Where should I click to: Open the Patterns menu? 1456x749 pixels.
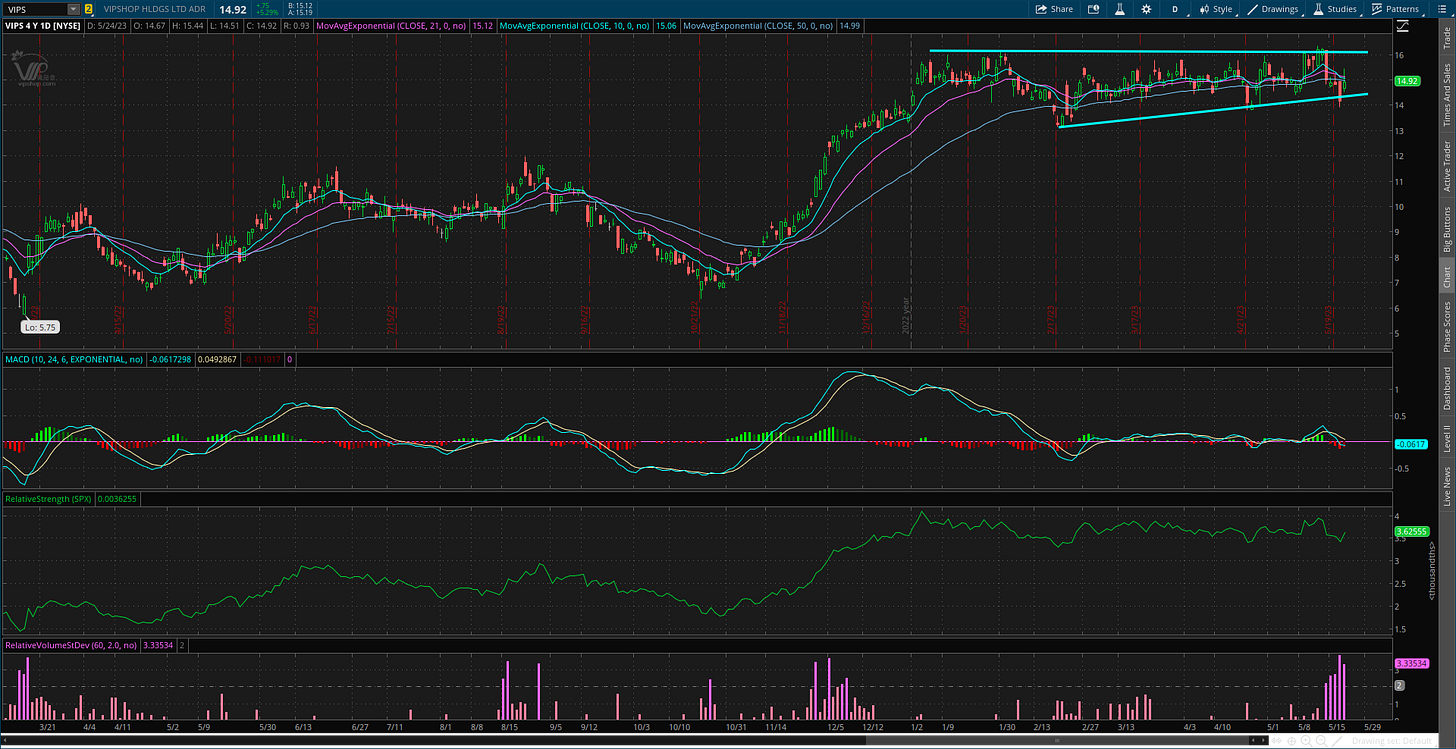point(1396,9)
